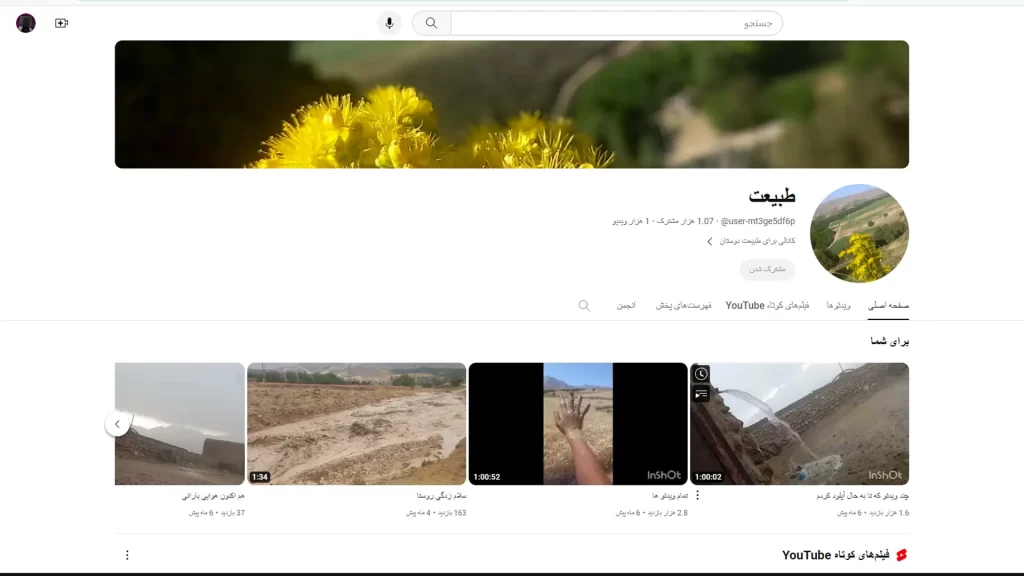Click the 1.6 thousand views metadata line
1024x576 pixels.
(x=873, y=513)
